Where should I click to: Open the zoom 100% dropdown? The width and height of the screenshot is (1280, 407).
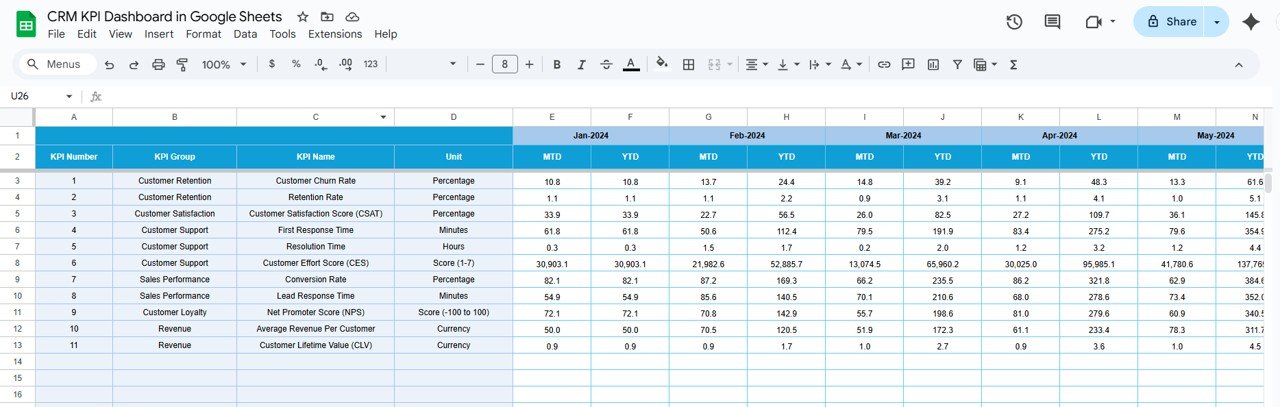(x=223, y=64)
